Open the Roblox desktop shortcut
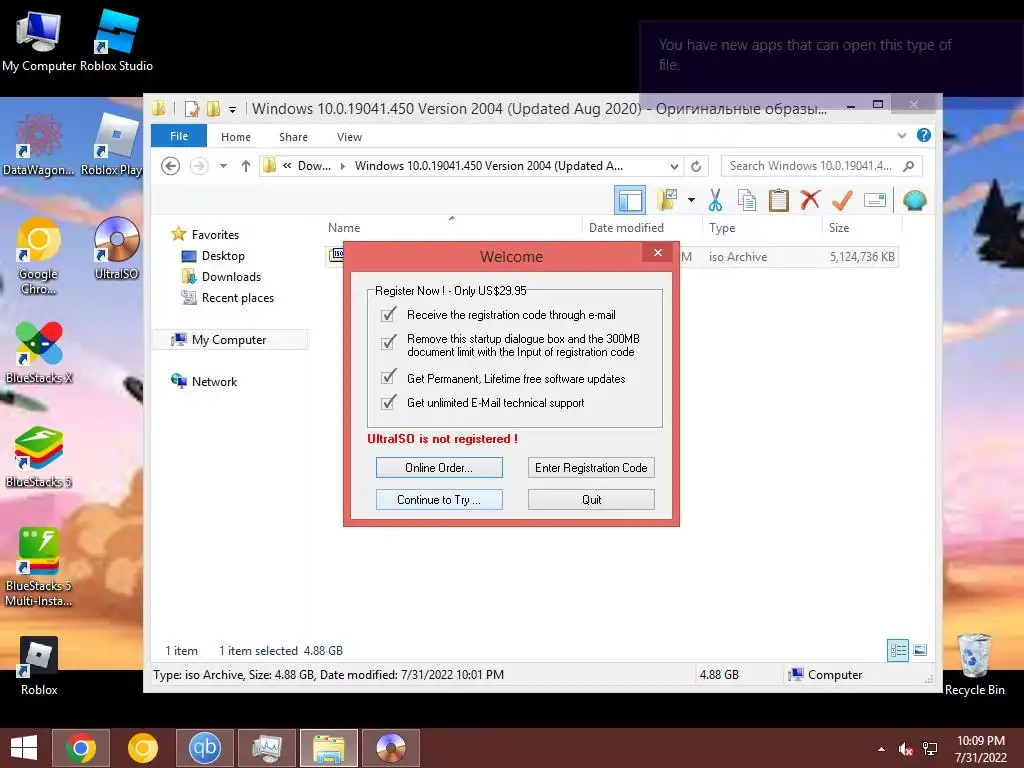1024x768 pixels. pos(39,666)
